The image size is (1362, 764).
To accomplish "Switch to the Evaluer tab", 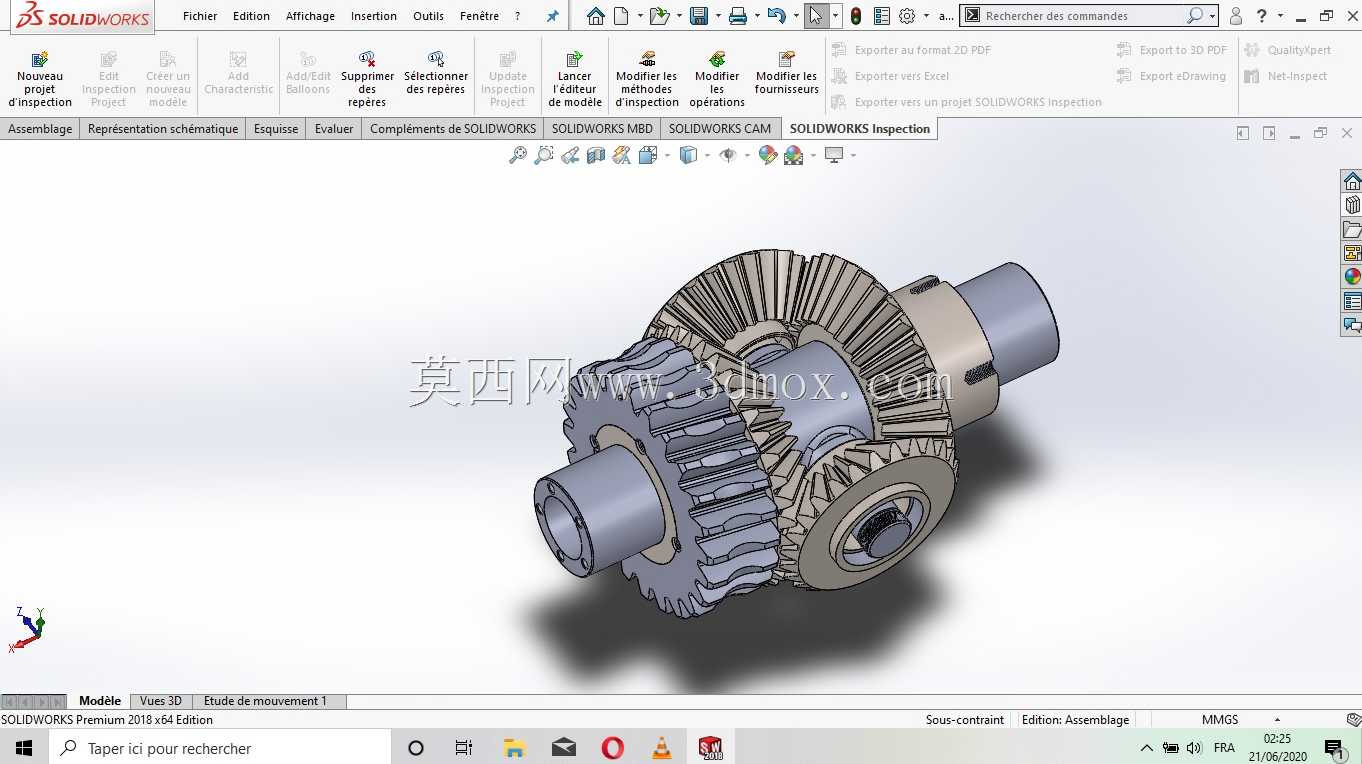I will 334,129.
